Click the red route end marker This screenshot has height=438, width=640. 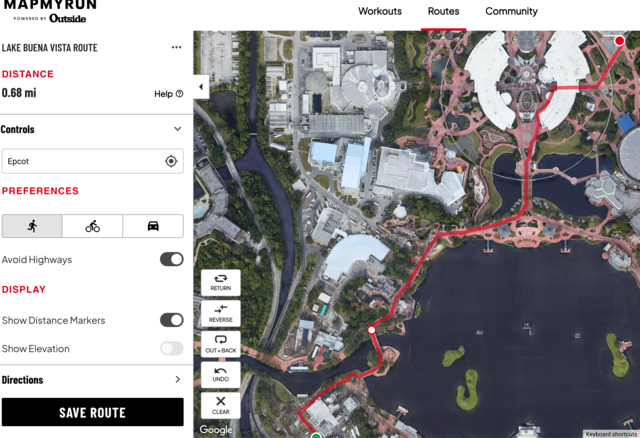(x=619, y=40)
